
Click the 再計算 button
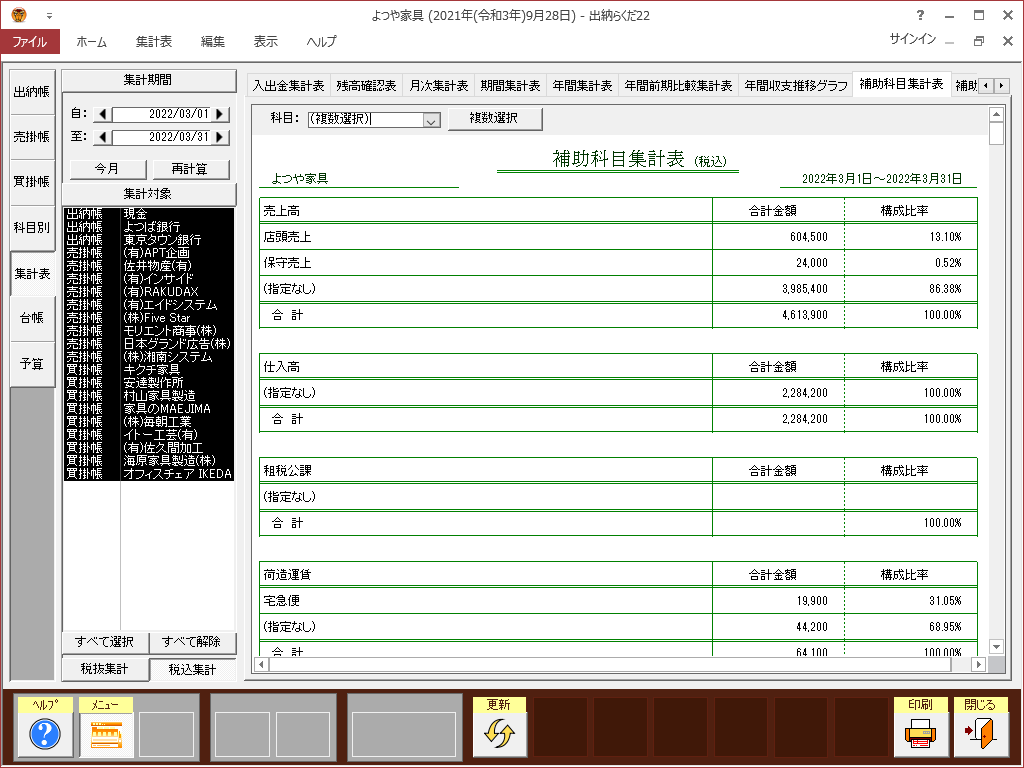(190, 169)
